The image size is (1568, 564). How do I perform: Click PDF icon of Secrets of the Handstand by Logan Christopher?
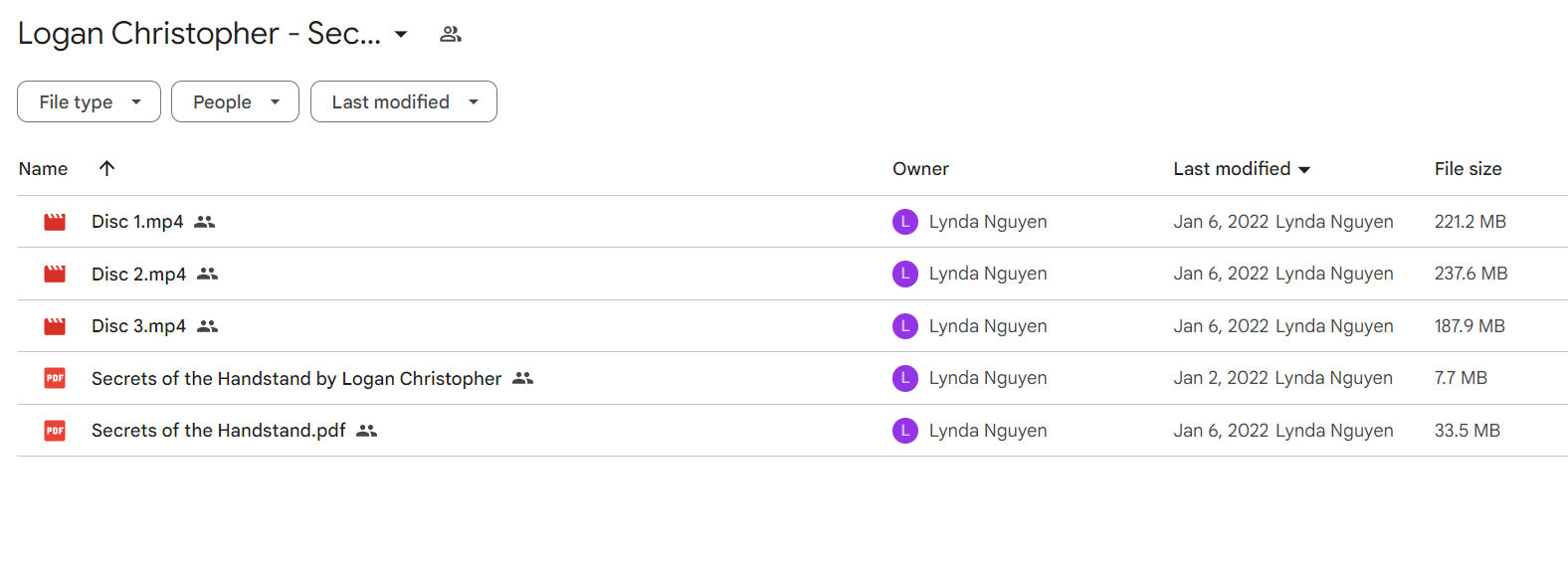click(x=55, y=378)
